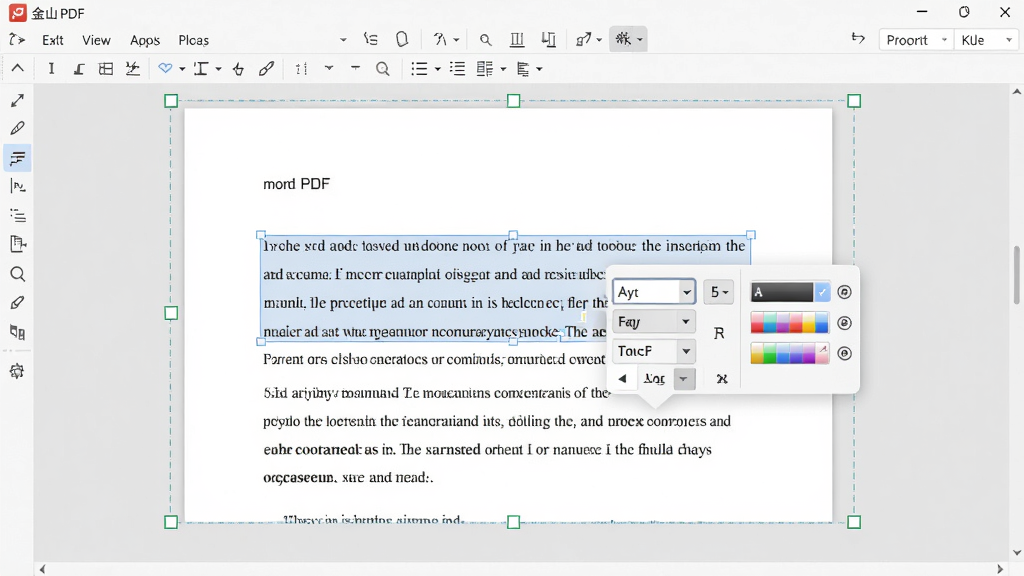Image resolution: width=1024 pixels, height=576 pixels.
Task: Click the page shape icon in top toolbar
Action: 402,39
